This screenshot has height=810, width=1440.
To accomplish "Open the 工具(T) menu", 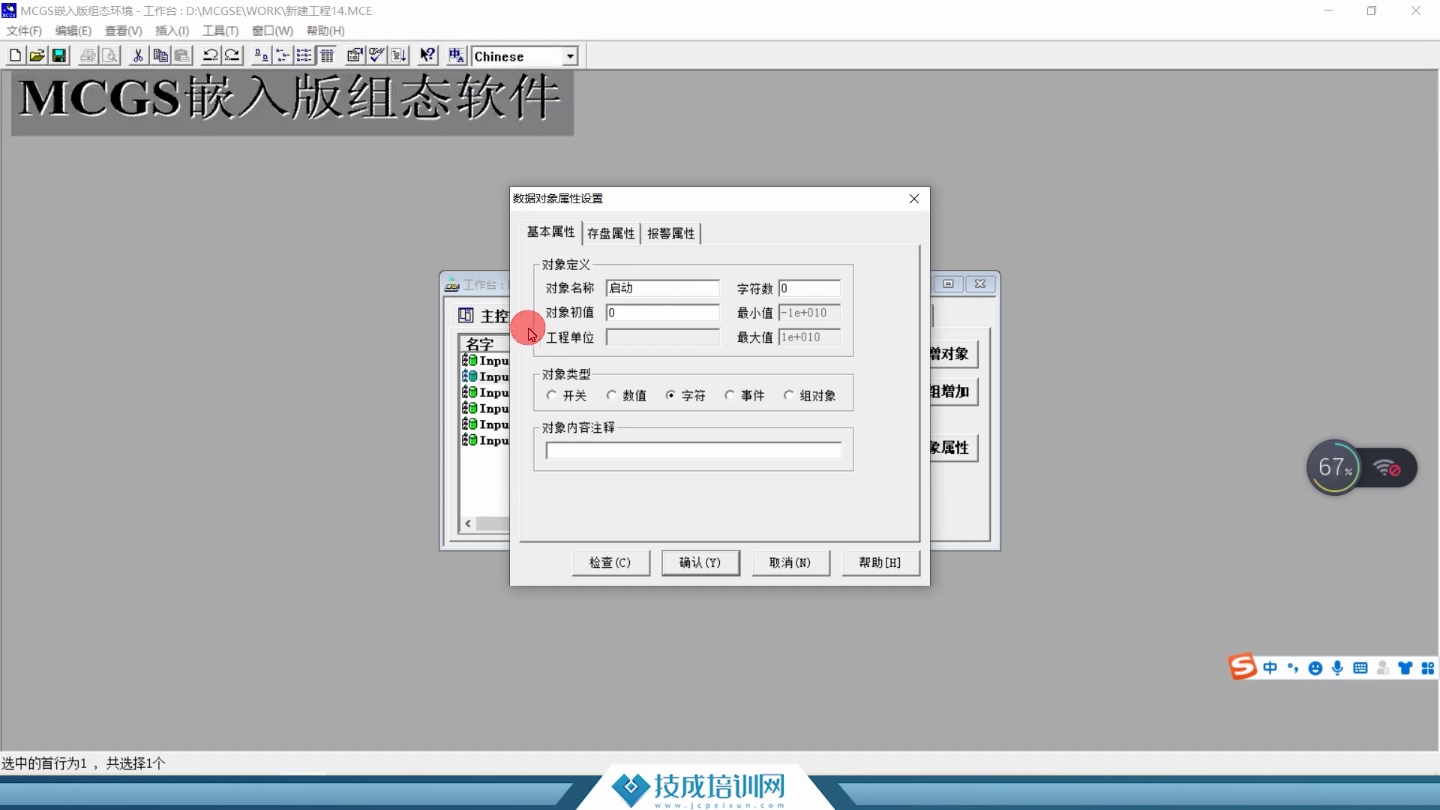I will (221, 31).
